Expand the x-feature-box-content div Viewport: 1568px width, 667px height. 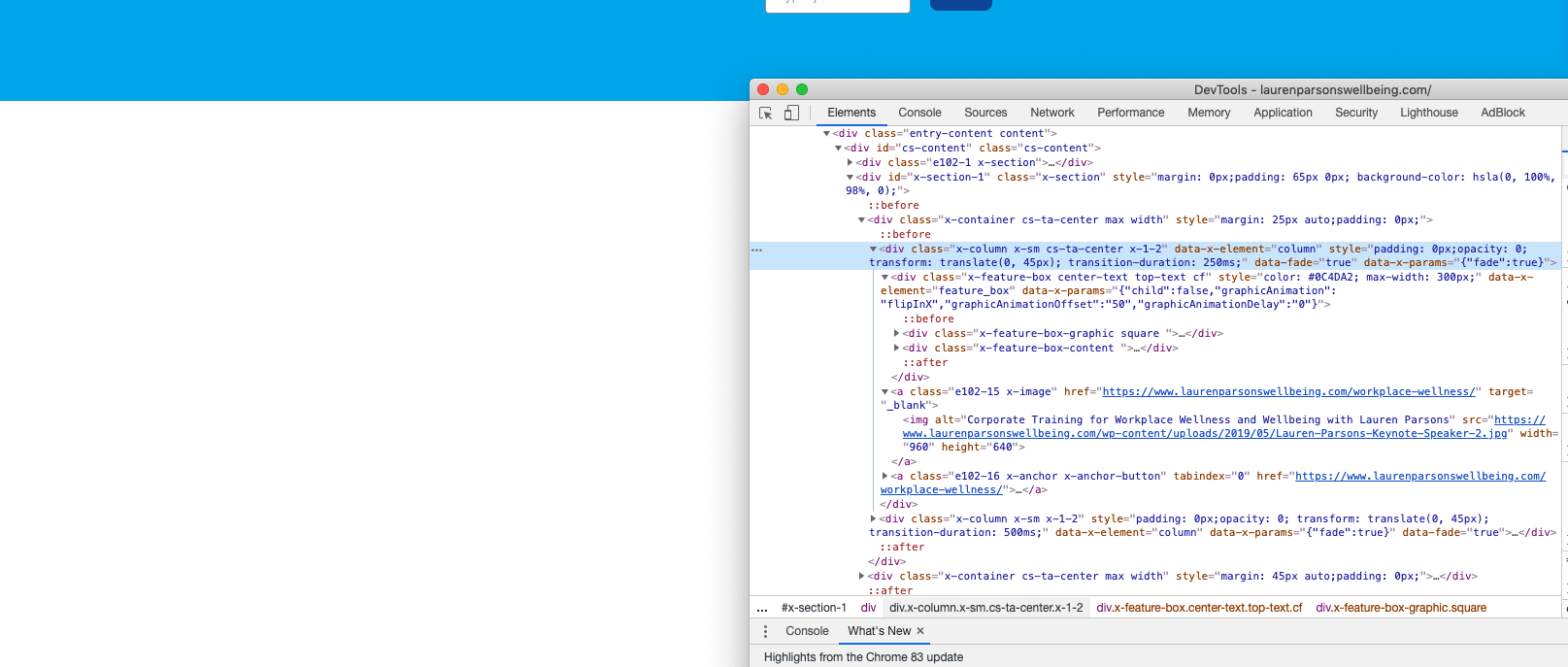click(x=896, y=349)
